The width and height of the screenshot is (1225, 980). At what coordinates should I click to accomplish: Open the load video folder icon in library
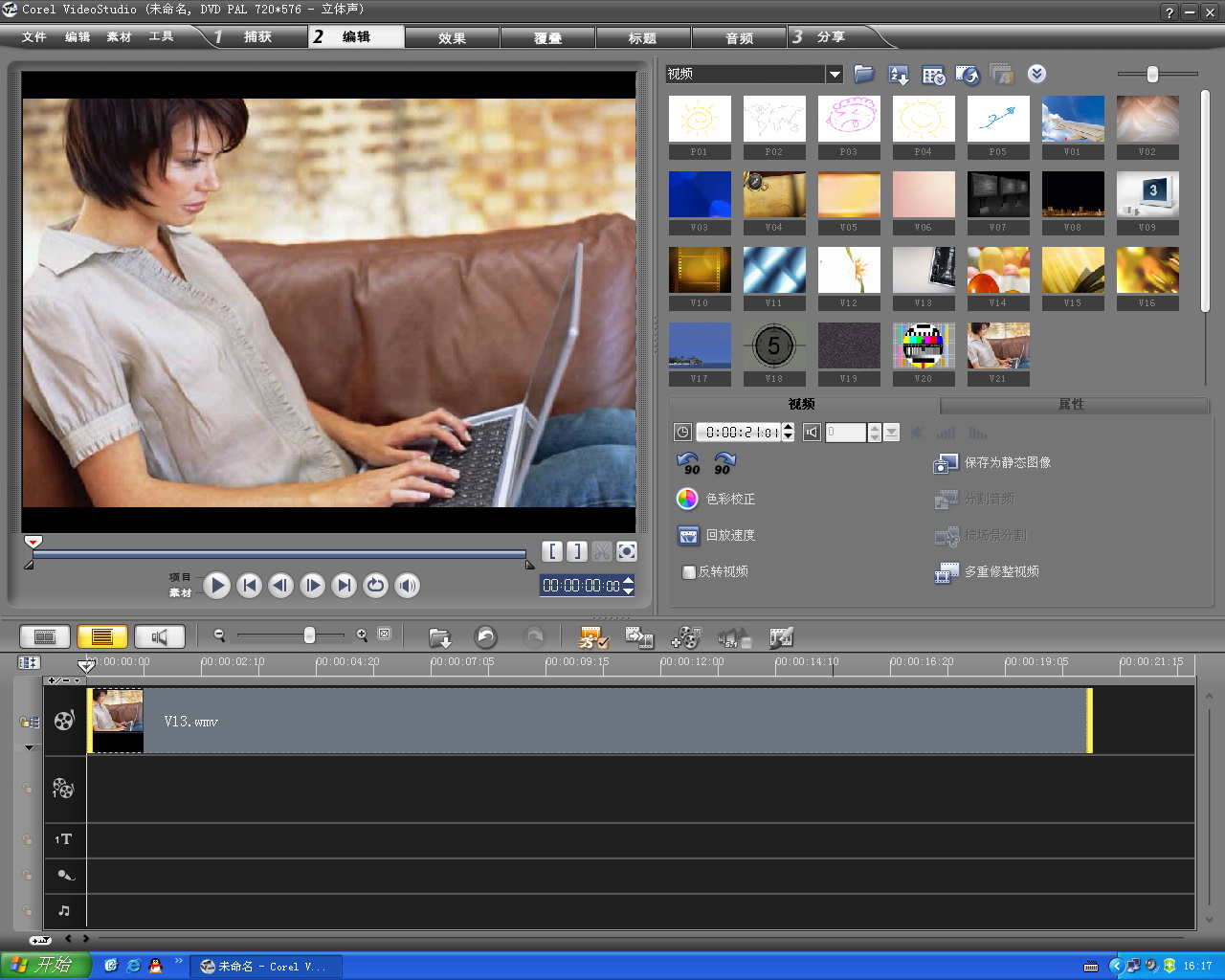point(864,75)
